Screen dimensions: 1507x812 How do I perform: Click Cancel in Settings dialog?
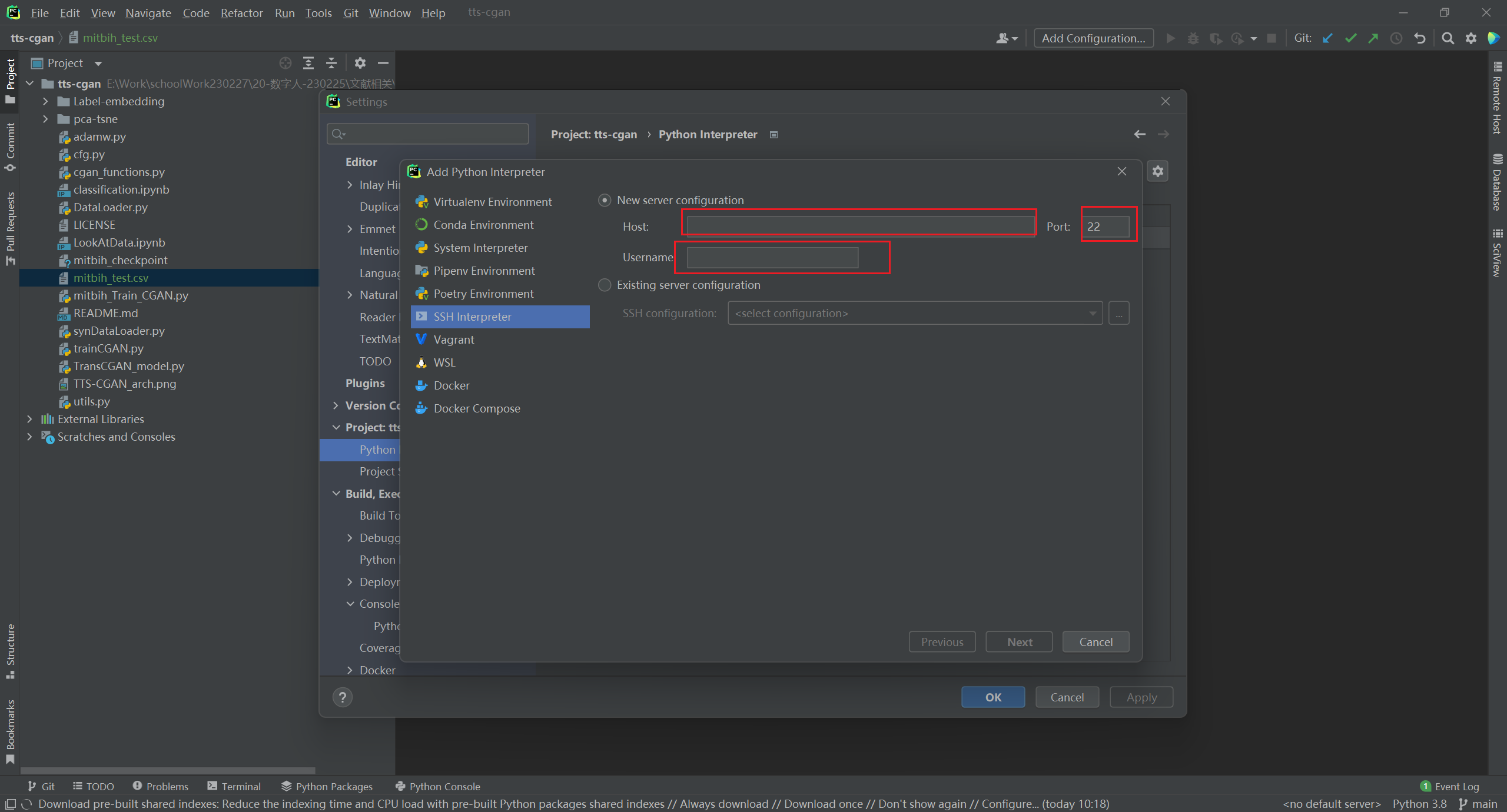1067,697
